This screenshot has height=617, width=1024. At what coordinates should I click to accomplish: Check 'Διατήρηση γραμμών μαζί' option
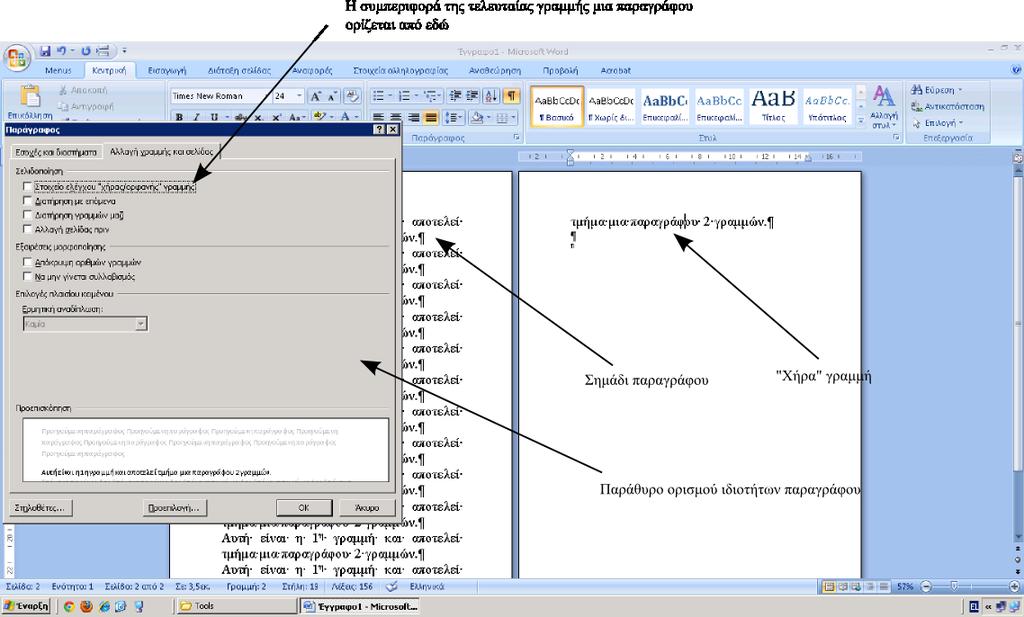tap(27, 215)
